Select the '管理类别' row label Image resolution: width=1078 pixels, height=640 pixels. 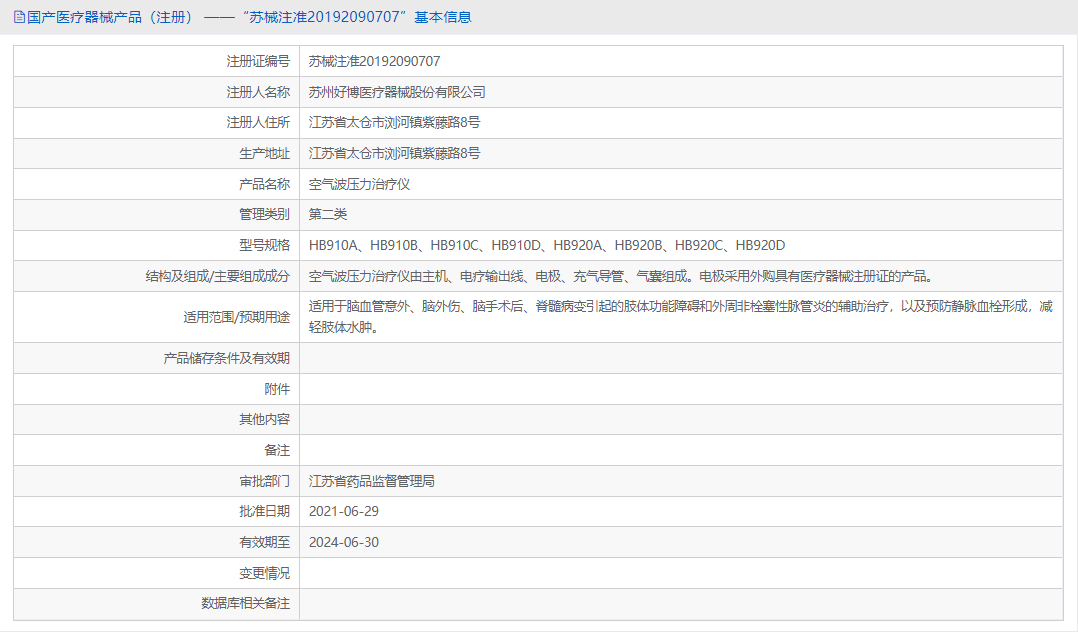[265, 214]
